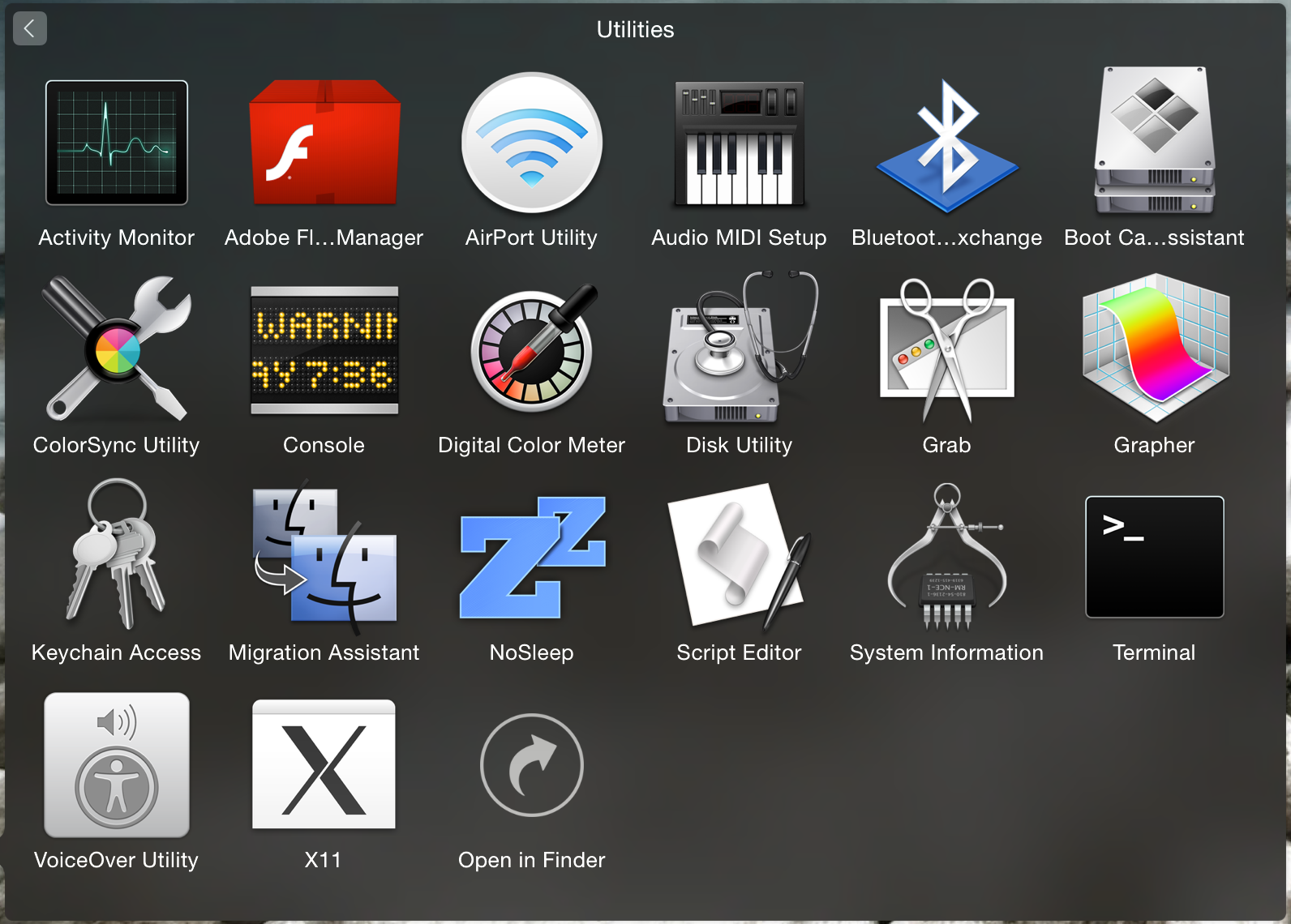Click the Disk Utility label
The height and width of the screenshot is (924, 1291).
[740, 445]
